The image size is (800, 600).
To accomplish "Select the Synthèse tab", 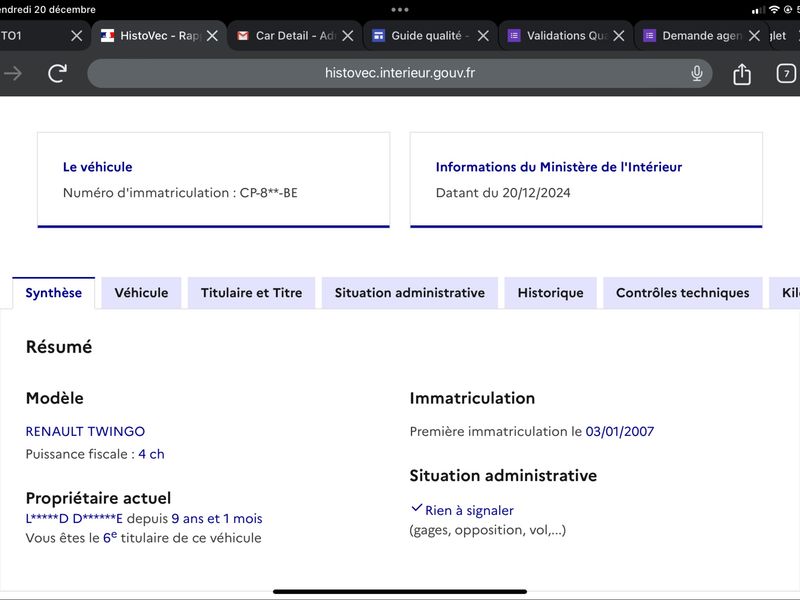I will tap(54, 293).
